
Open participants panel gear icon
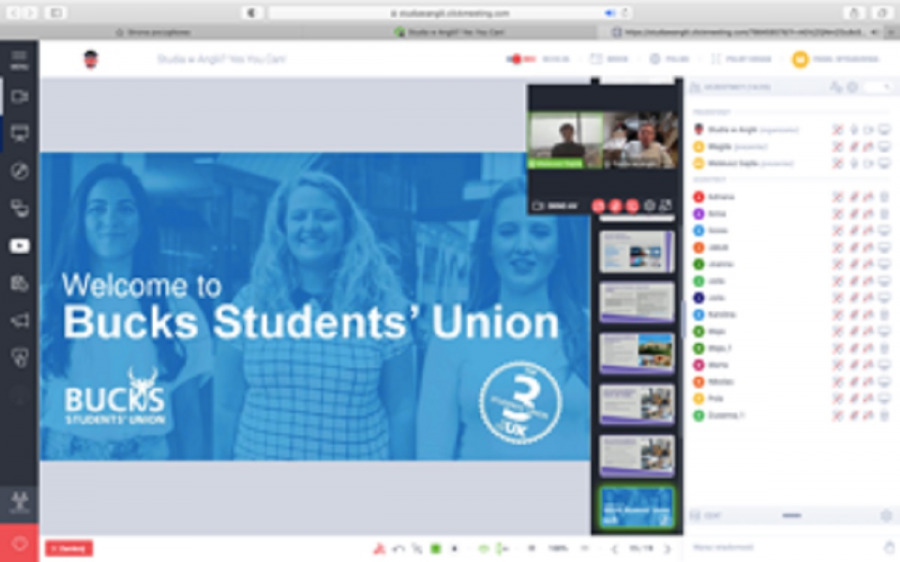852,87
